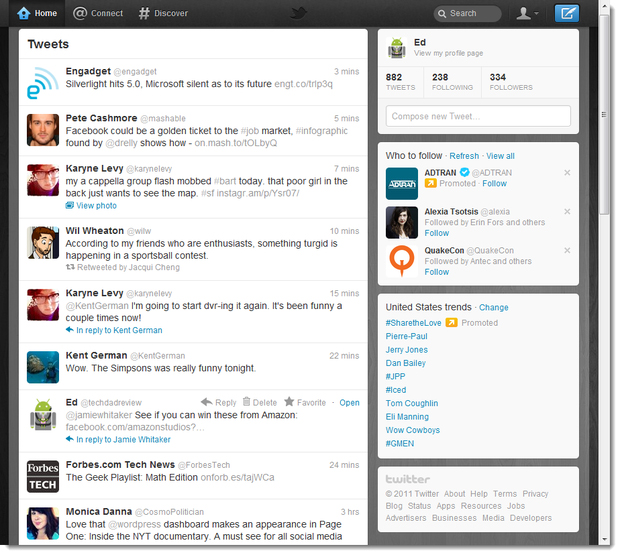This screenshot has width=620, height=555.
Task: Click the Promoted arrow icon beside ADTRAN
Action: (x=430, y=183)
